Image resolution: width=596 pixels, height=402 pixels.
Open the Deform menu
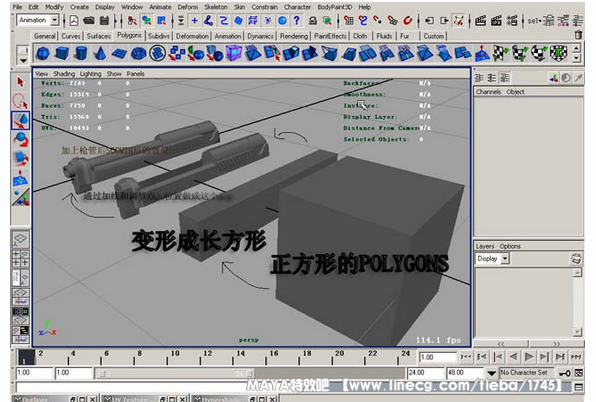click(188, 7)
